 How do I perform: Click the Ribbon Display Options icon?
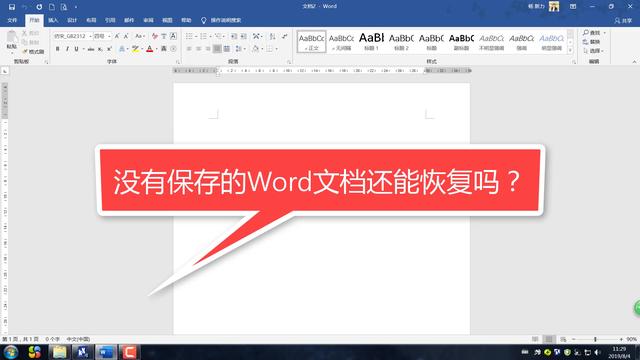tap(573, 7)
